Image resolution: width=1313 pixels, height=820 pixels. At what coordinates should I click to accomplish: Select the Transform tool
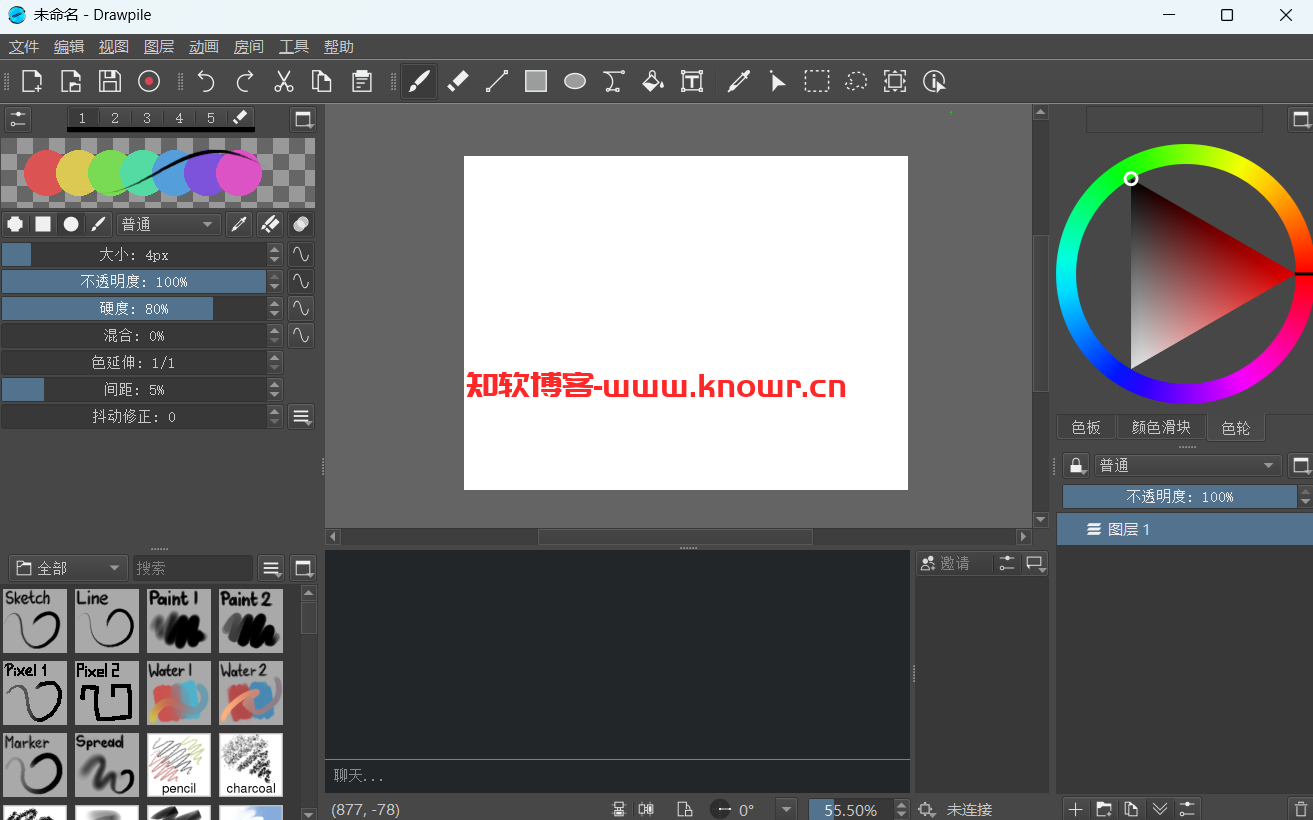[895, 82]
